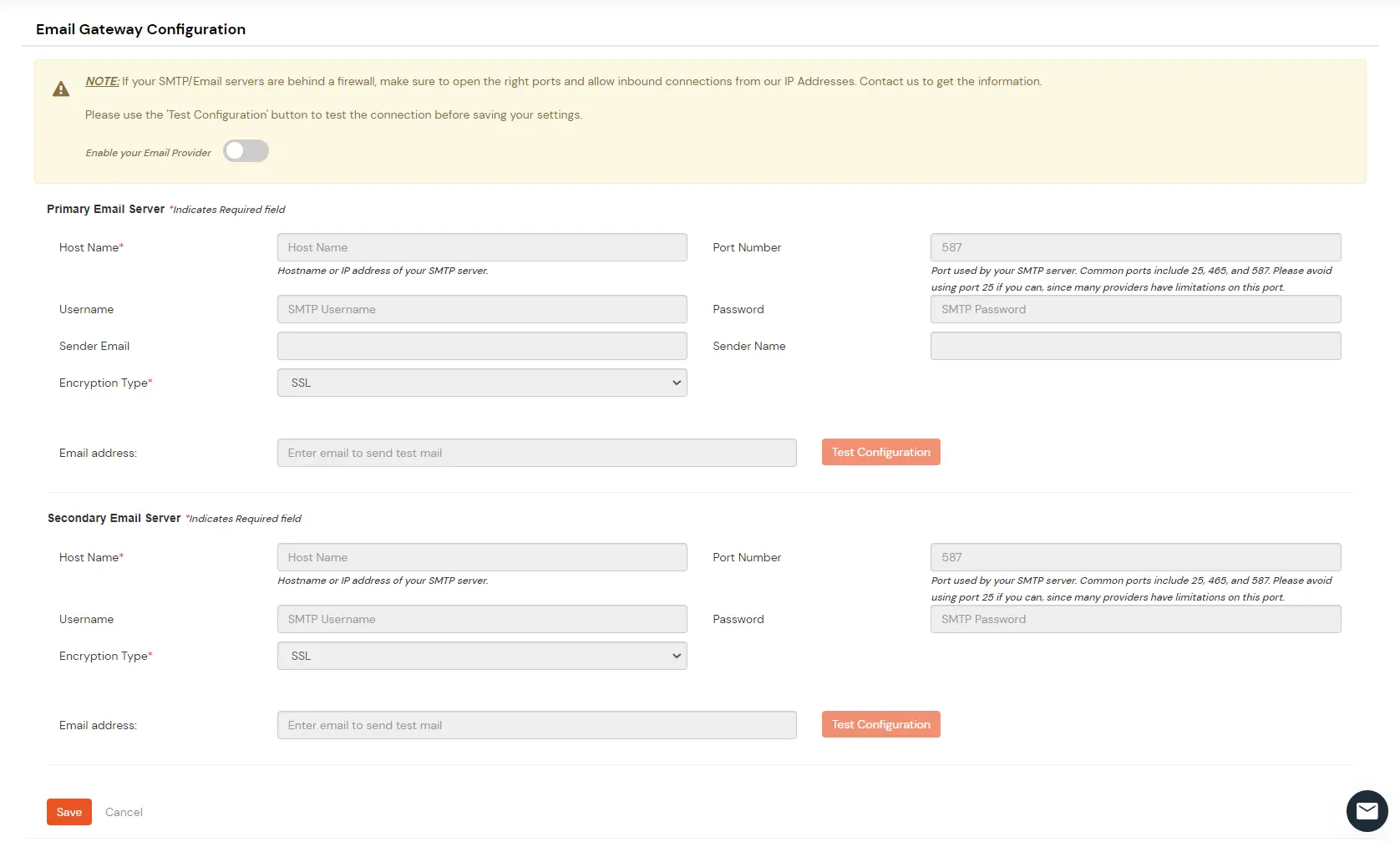Click the primary SMTP Password field
Screen dimensions: 1400x842
[x=1134, y=309]
